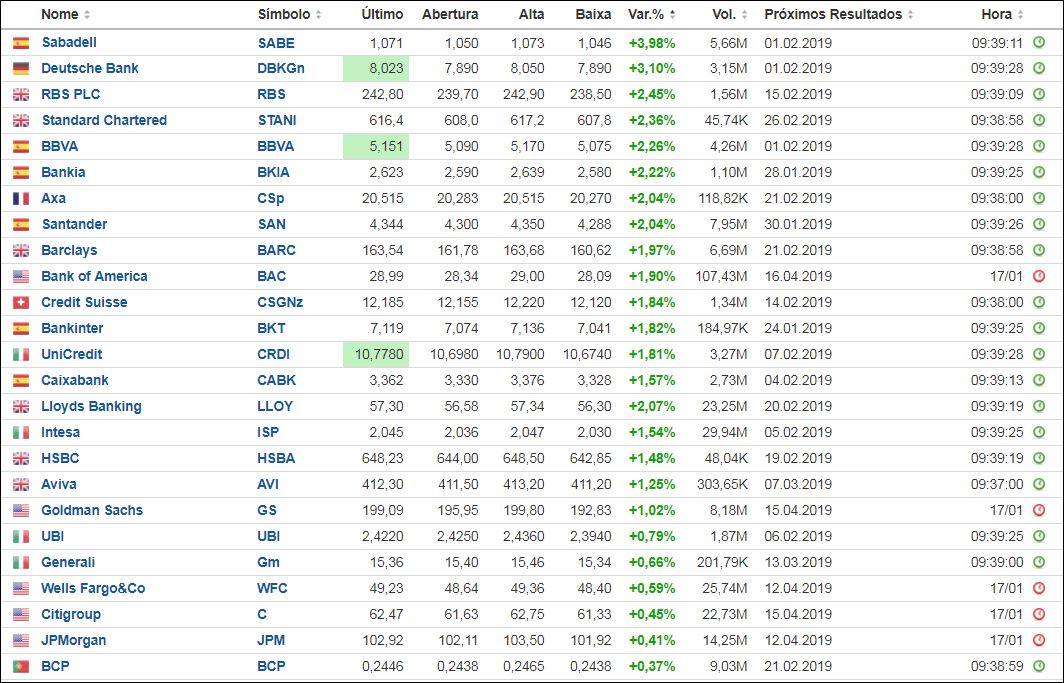
Task: Click the red clock icon in Citigroup row
Action: coord(1039,614)
